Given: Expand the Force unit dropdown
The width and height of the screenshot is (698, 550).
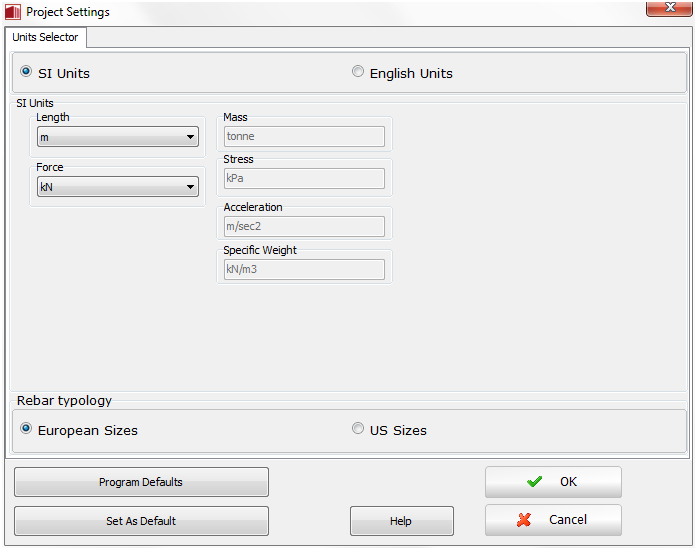Looking at the screenshot, I should click(x=118, y=186).
